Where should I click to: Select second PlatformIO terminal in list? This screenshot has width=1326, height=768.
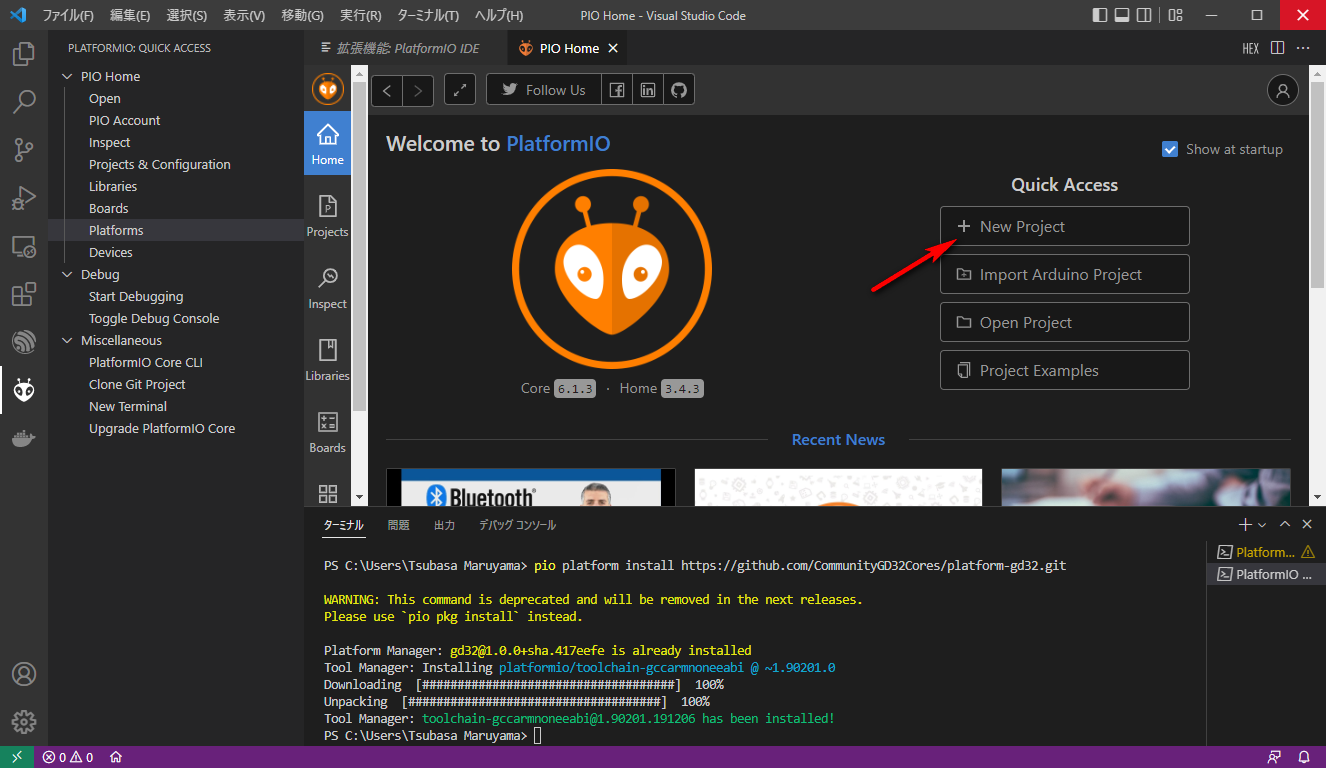click(1265, 574)
